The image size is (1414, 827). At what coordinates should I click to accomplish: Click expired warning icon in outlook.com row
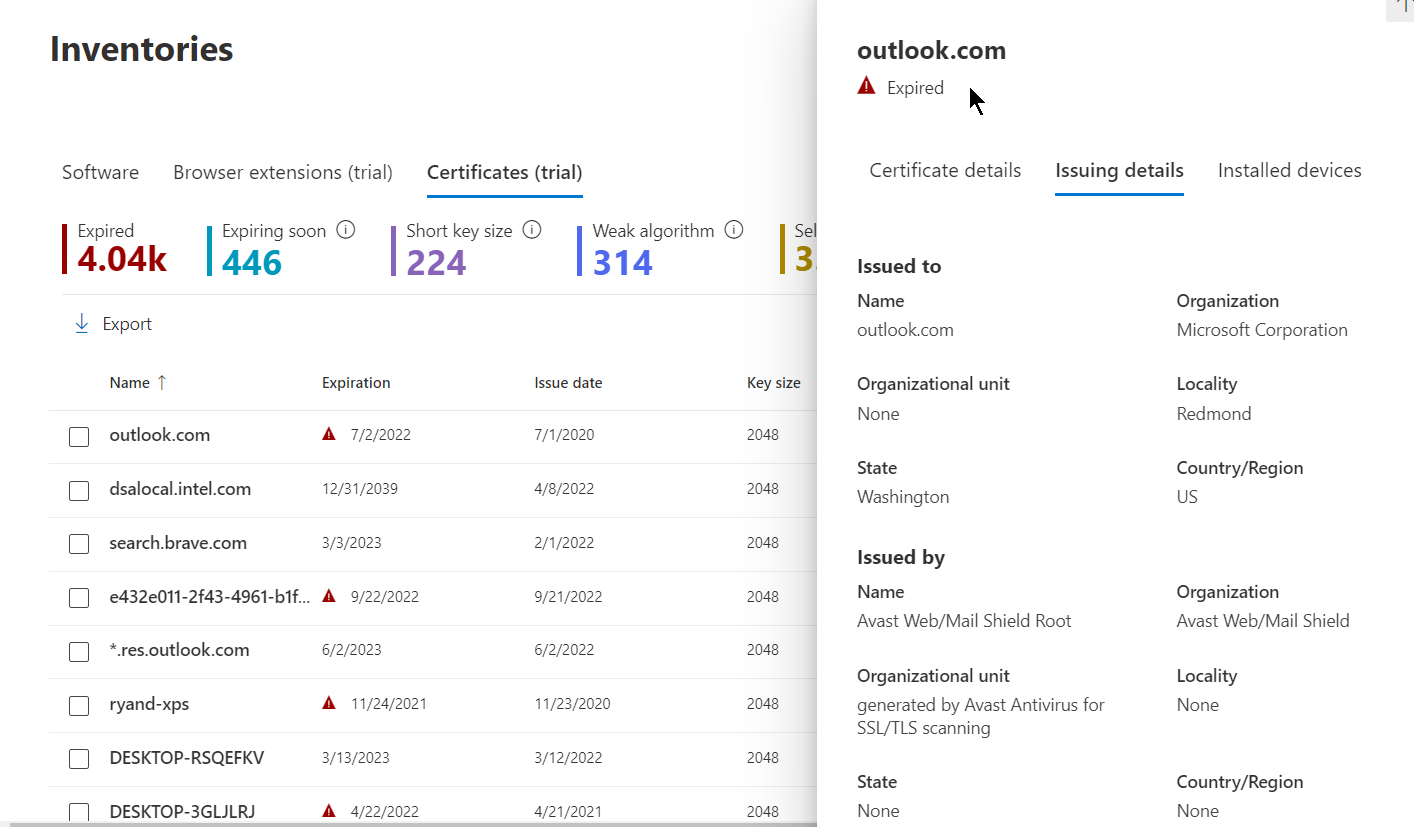329,435
